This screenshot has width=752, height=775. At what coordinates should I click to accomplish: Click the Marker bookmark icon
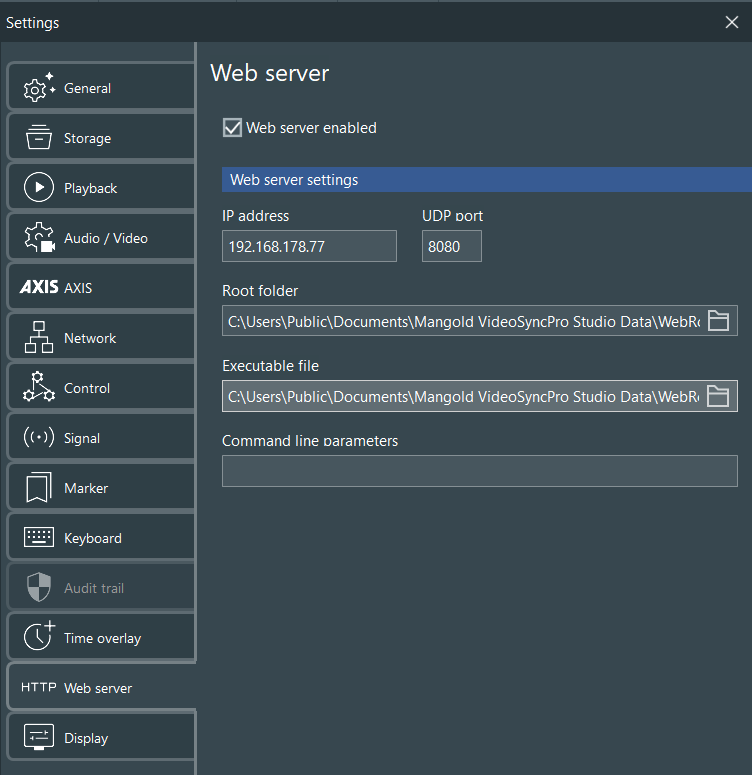[39, 487]
